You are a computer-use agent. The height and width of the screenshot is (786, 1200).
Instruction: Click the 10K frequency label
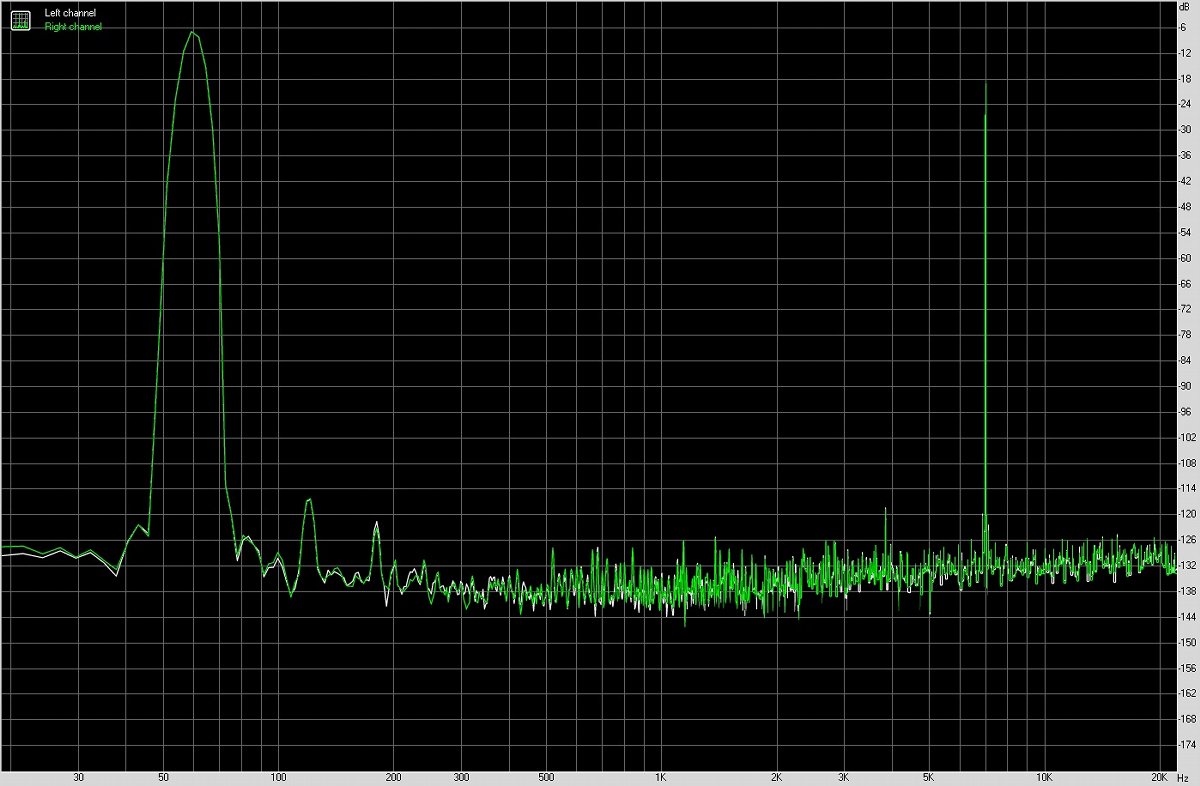point(1043,777)
